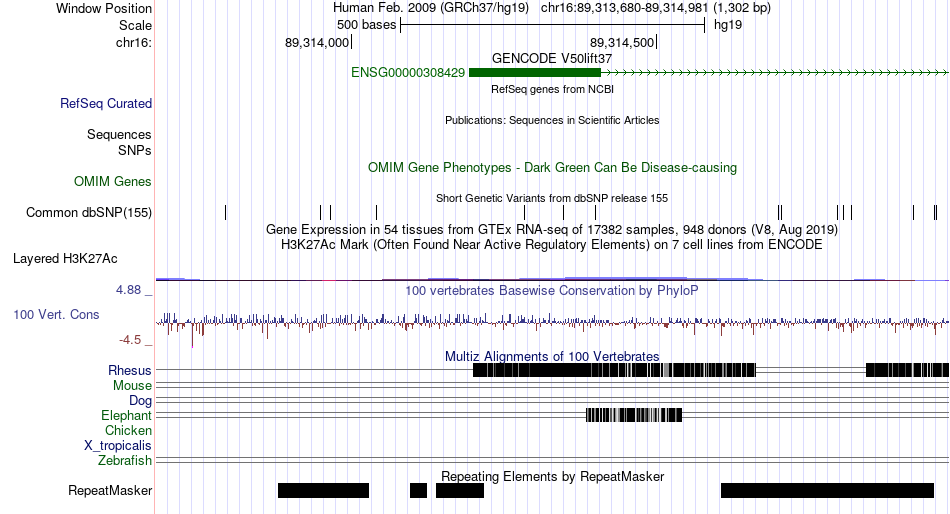Click the Elephant alignment block
This screenshot has width=950, height=514.
634,415
